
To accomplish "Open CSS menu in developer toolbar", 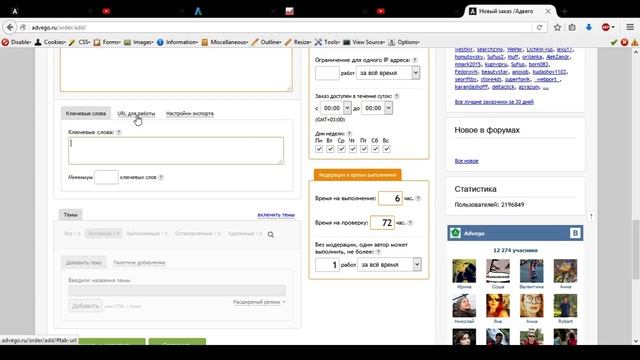I will (80, 42).
